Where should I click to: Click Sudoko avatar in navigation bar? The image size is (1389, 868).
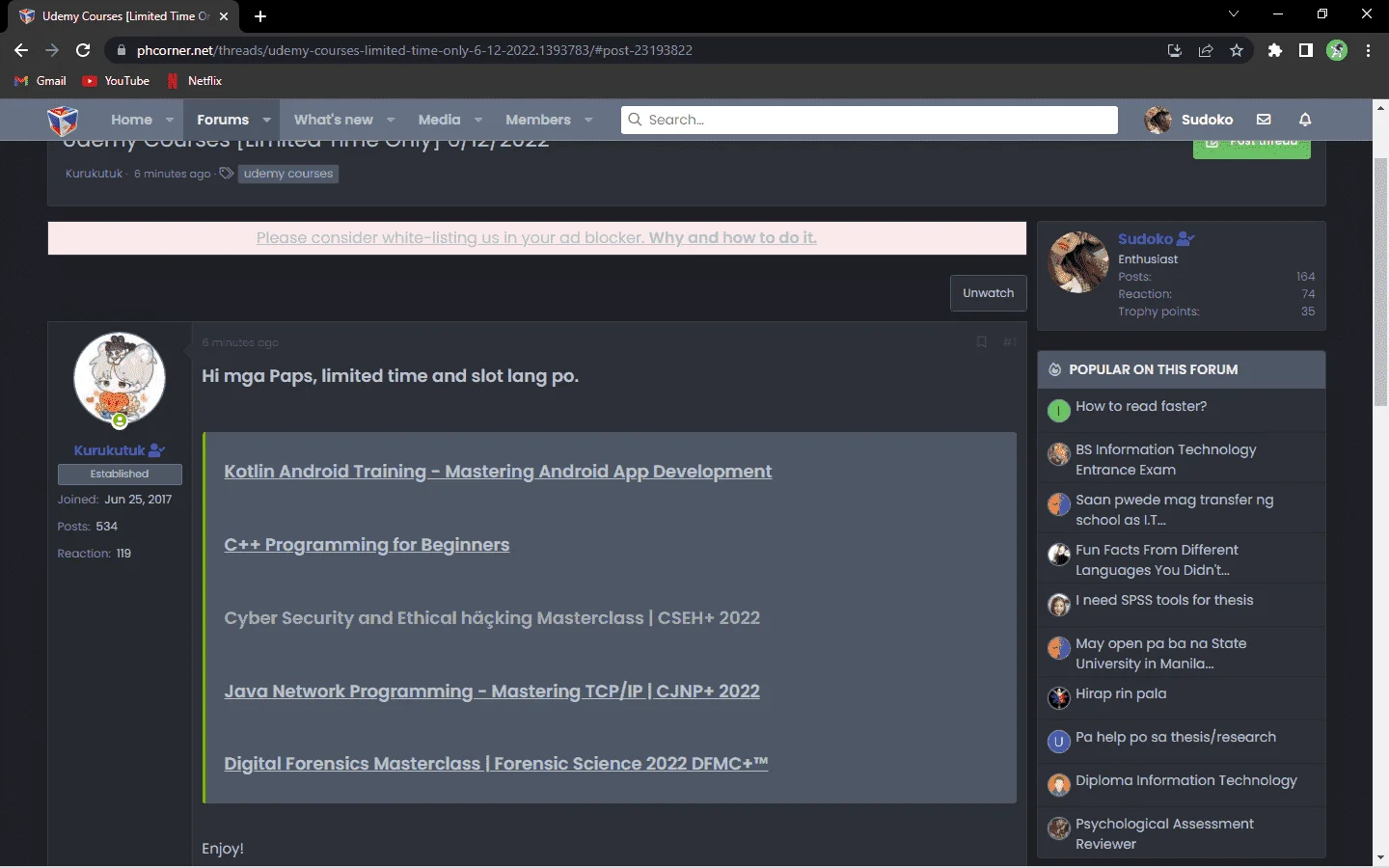(1157, 120)
